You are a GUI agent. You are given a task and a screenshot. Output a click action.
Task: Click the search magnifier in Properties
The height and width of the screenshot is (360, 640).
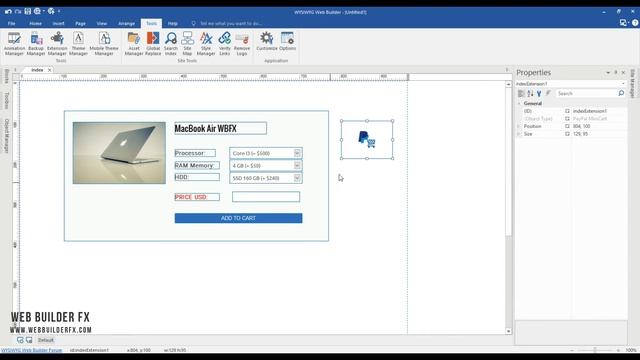[x=621, y=93]
